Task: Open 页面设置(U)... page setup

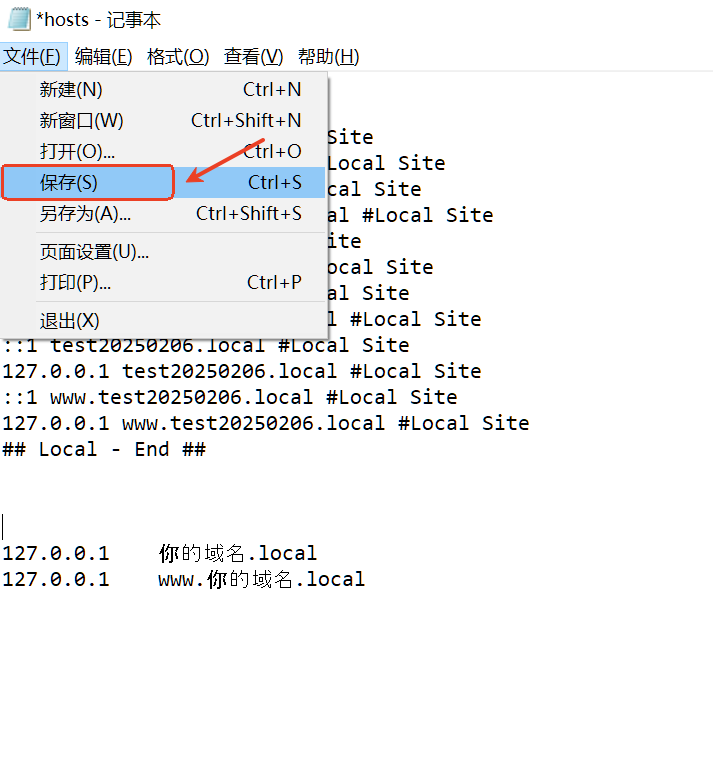Action: [x=94, y=252]
